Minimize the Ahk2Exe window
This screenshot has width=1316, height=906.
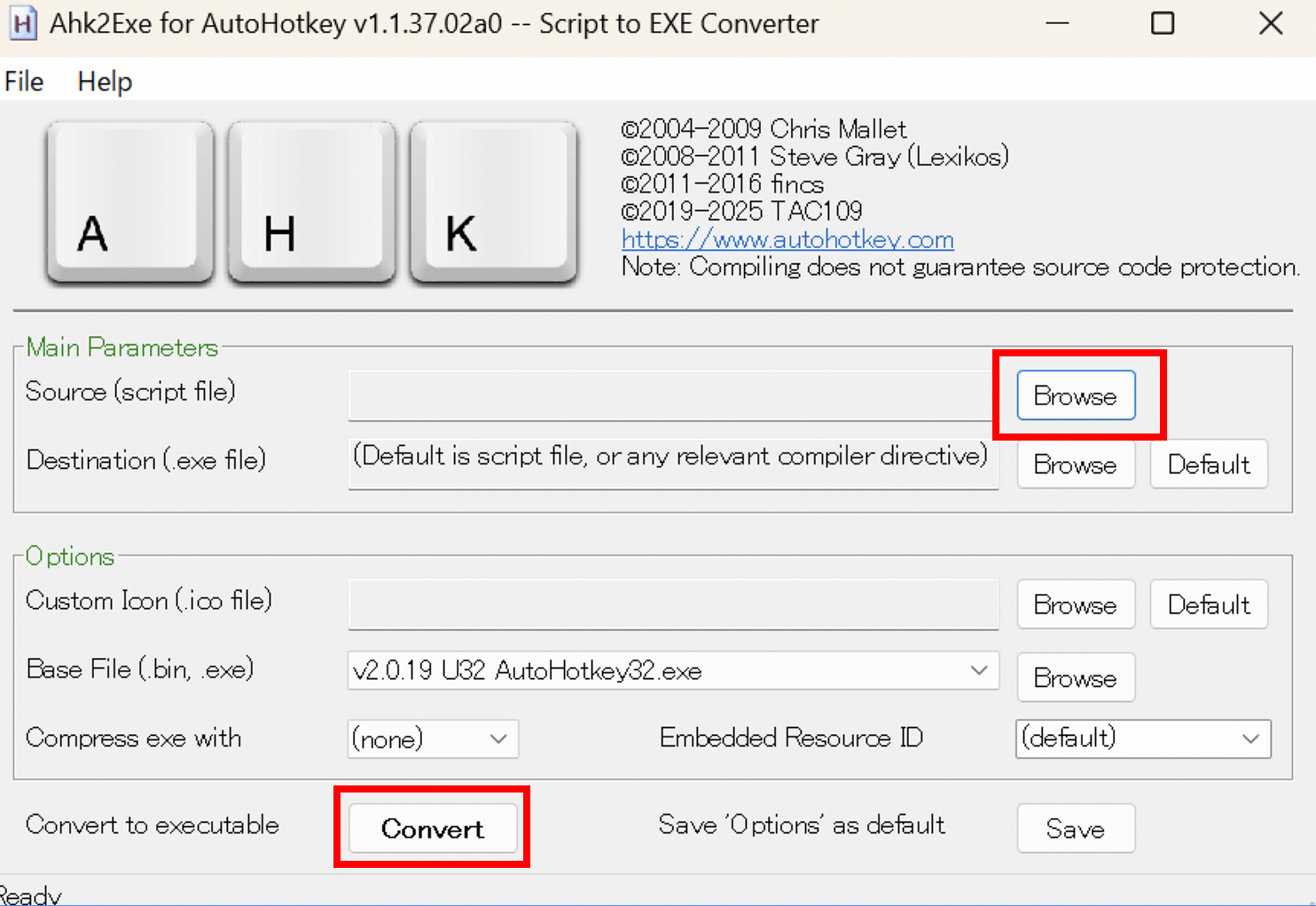[x=1057, y=23]
